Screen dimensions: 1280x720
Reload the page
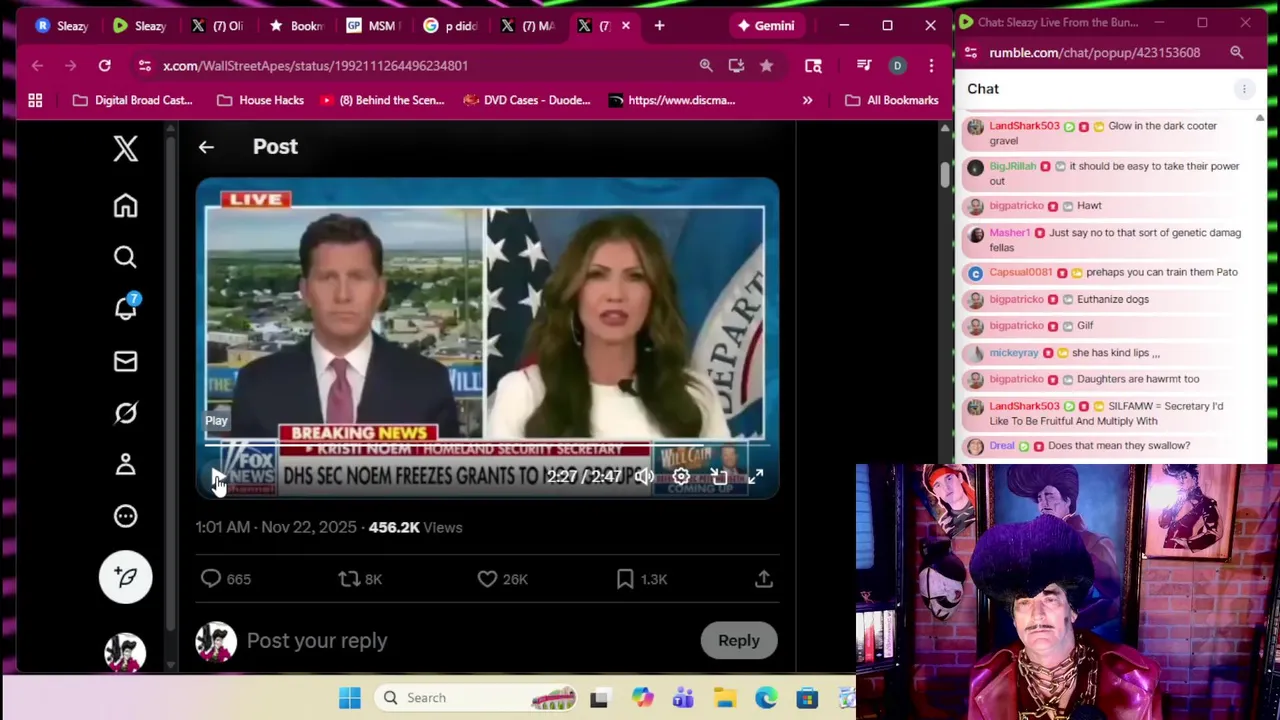[x=104, y=65]
